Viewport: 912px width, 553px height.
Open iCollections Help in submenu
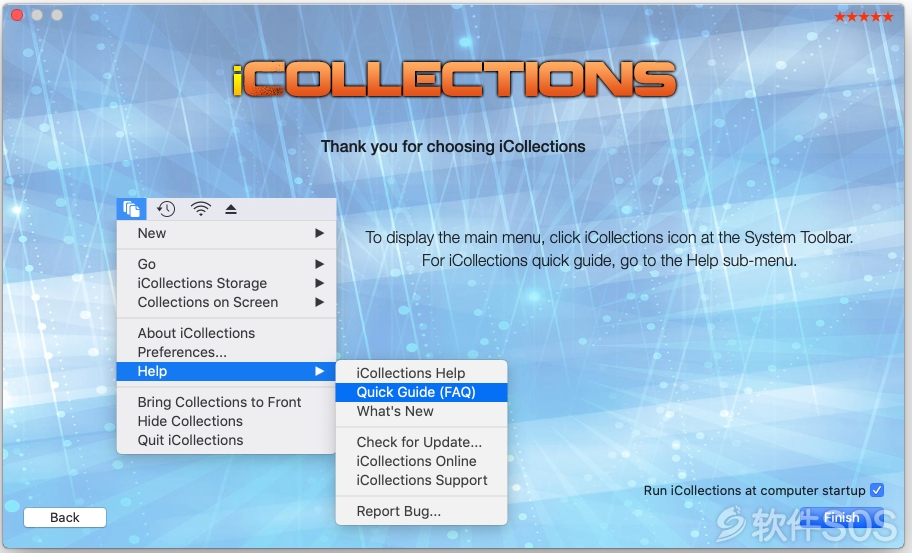(422, 373)
